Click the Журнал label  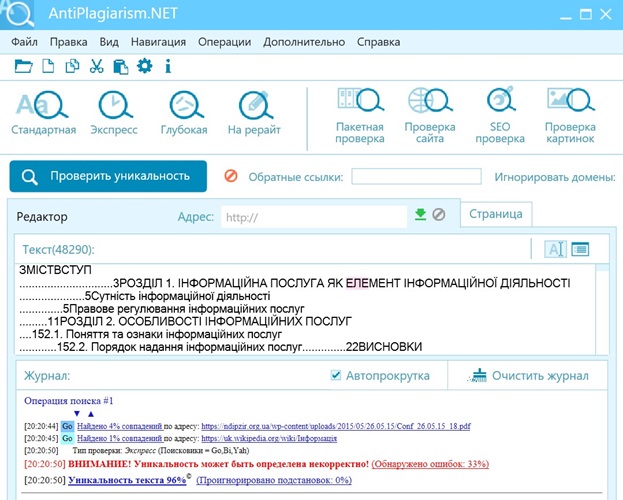(47, 376)
